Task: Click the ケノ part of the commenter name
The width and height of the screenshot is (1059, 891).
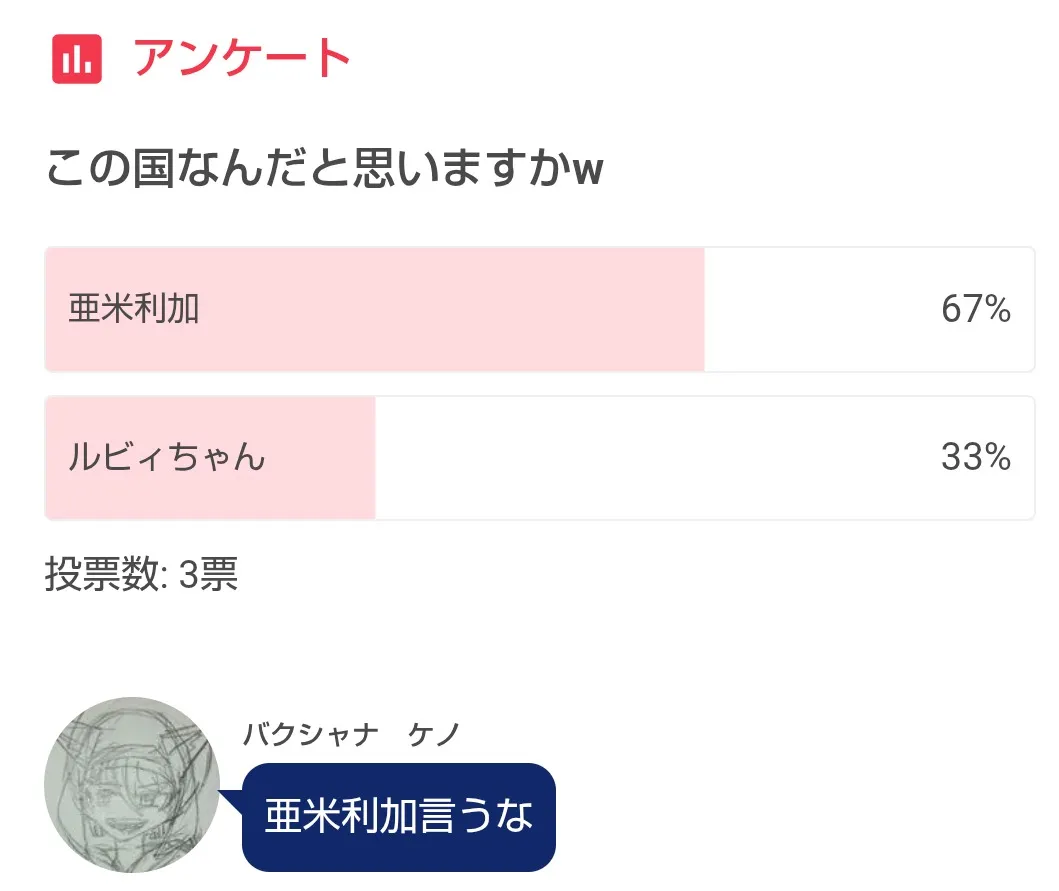Action: 434,735
